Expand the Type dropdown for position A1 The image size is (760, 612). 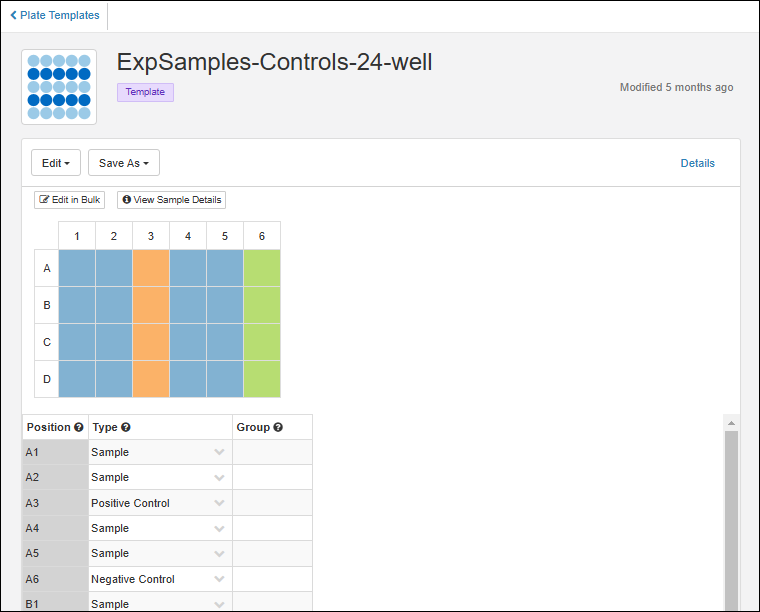(x=219, y=453)
